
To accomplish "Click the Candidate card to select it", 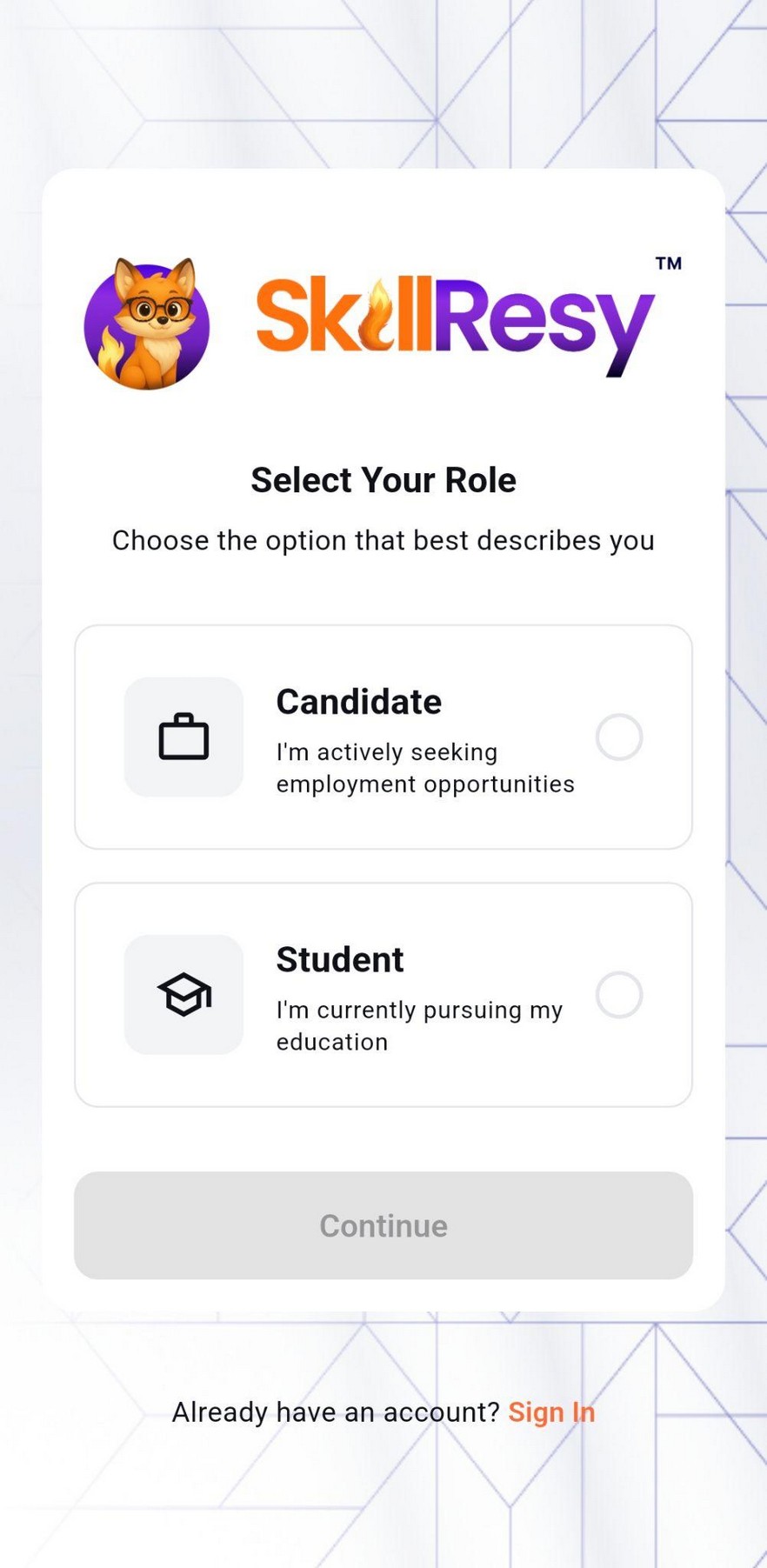I will coord(383,736).
